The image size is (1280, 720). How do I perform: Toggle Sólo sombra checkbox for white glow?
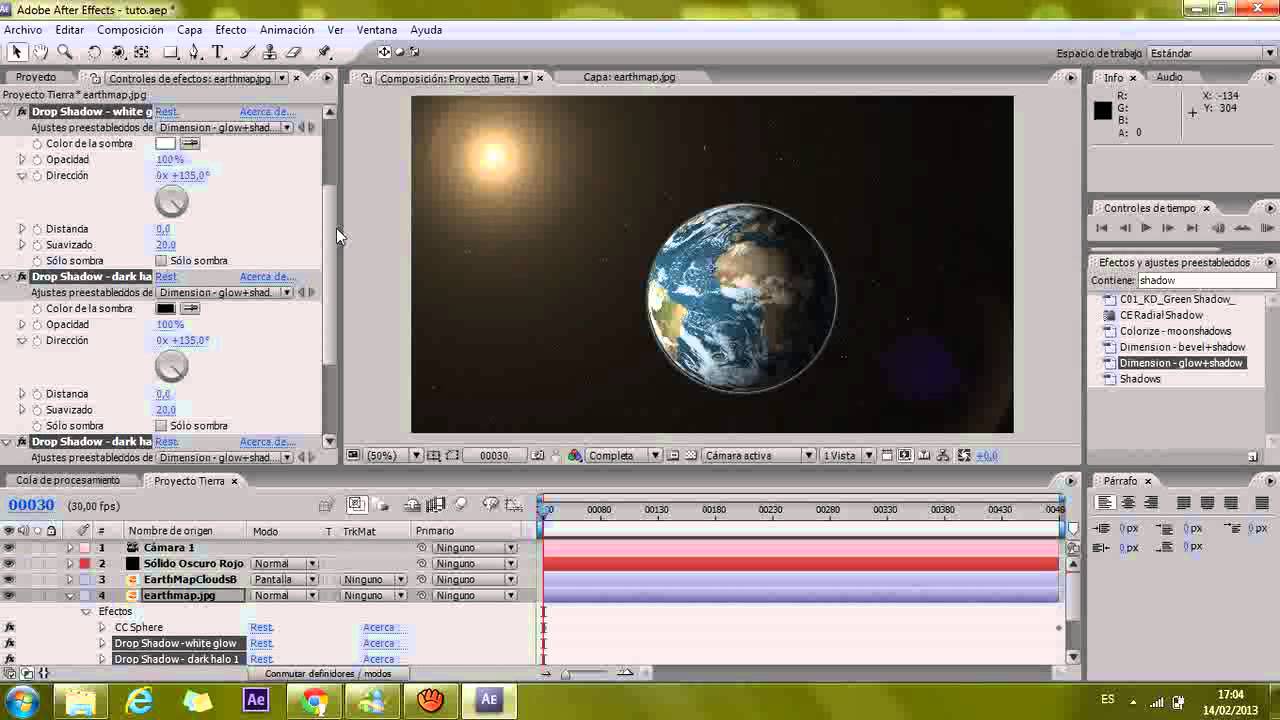161,260
